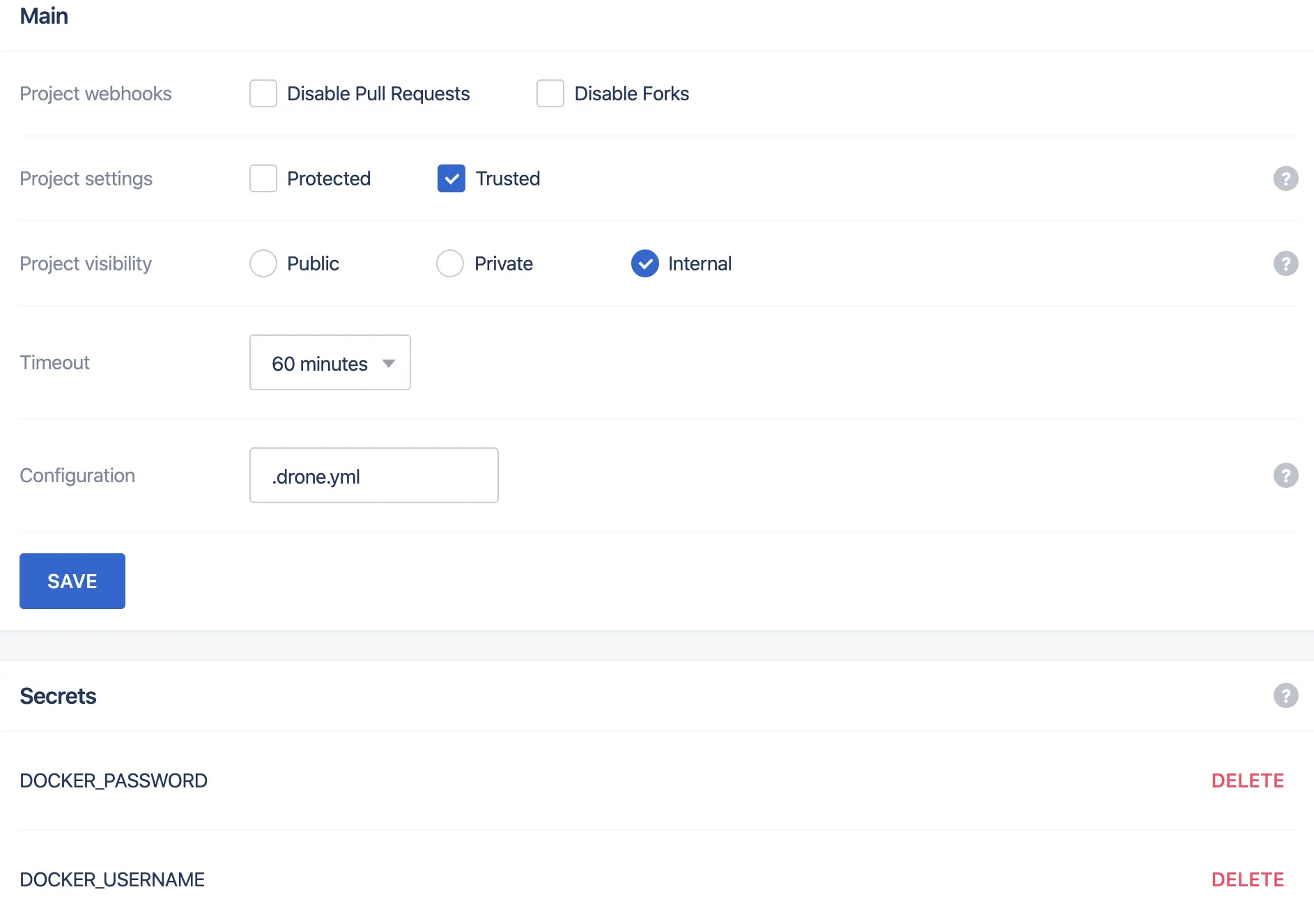
Task: Tick the Protected checkbox
Action: click(263, 178)
